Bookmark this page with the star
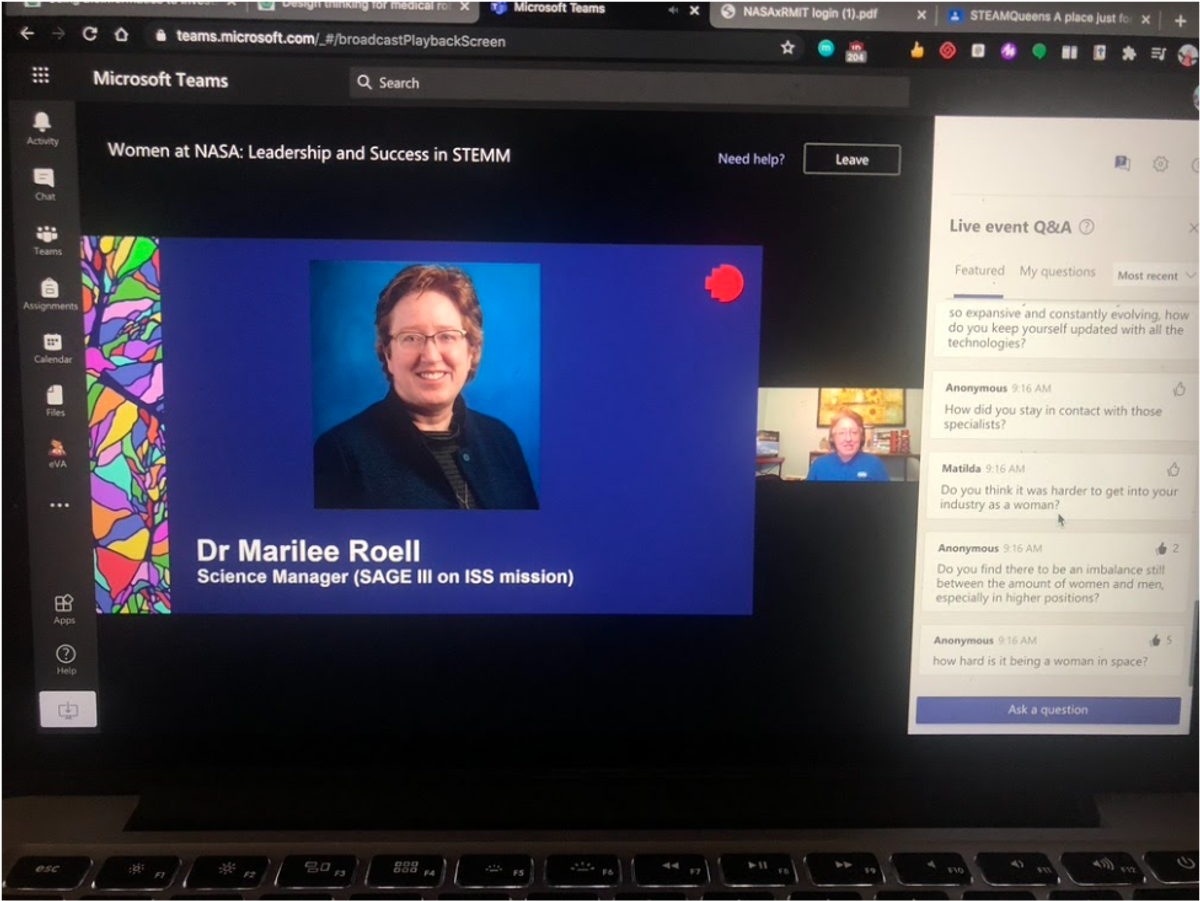Screen dimensions: 1200x901 (788, 47)
